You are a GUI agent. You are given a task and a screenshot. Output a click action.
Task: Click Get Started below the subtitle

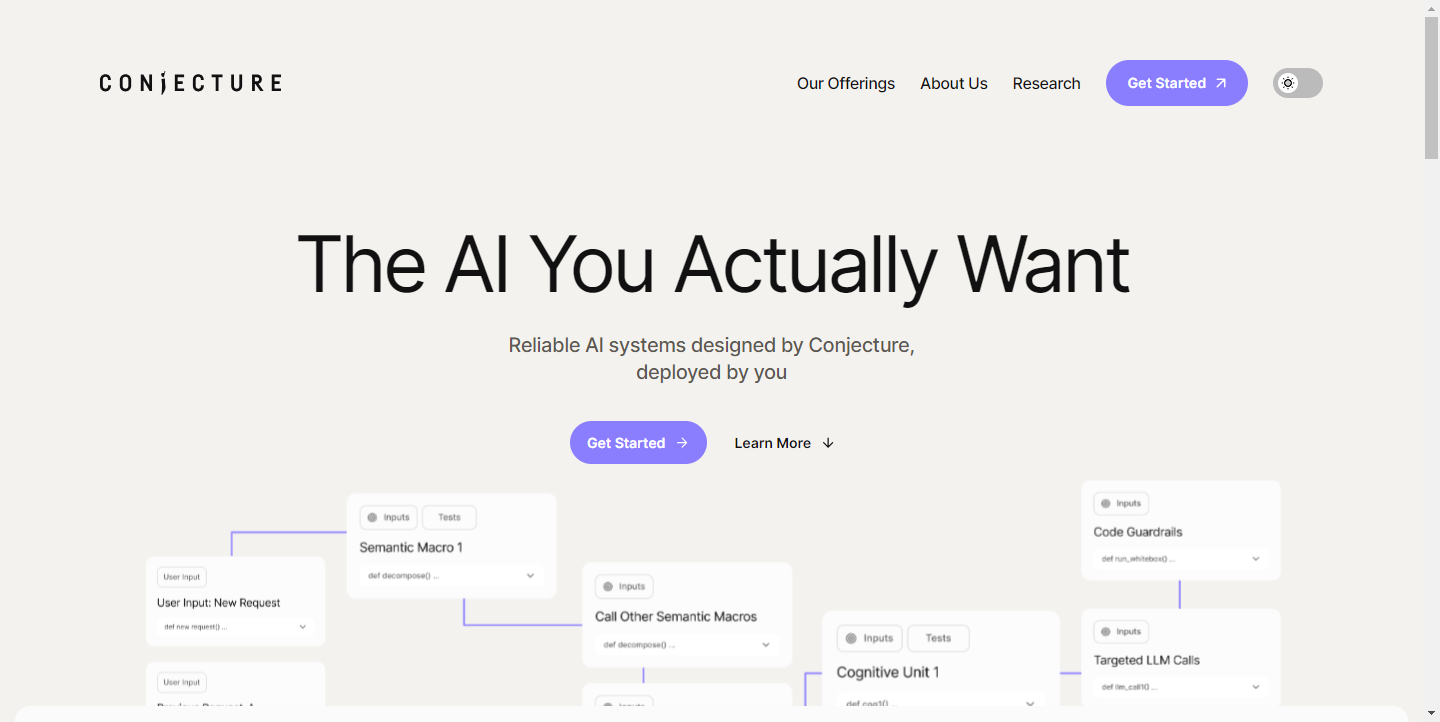[638, 442]
